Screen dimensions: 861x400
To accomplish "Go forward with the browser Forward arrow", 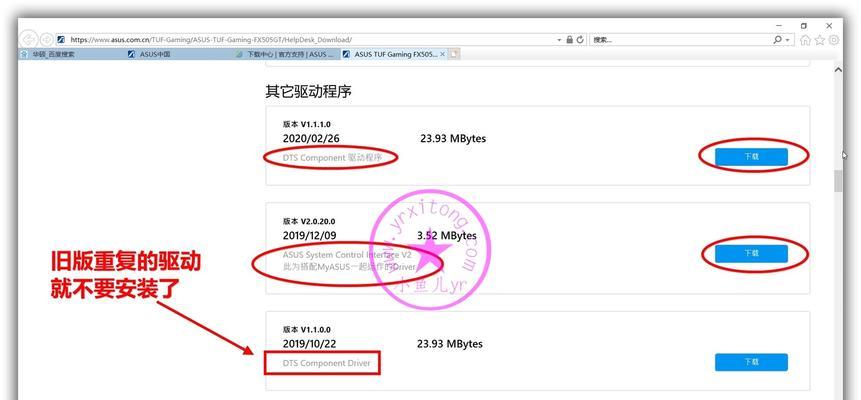I will 47,40.
